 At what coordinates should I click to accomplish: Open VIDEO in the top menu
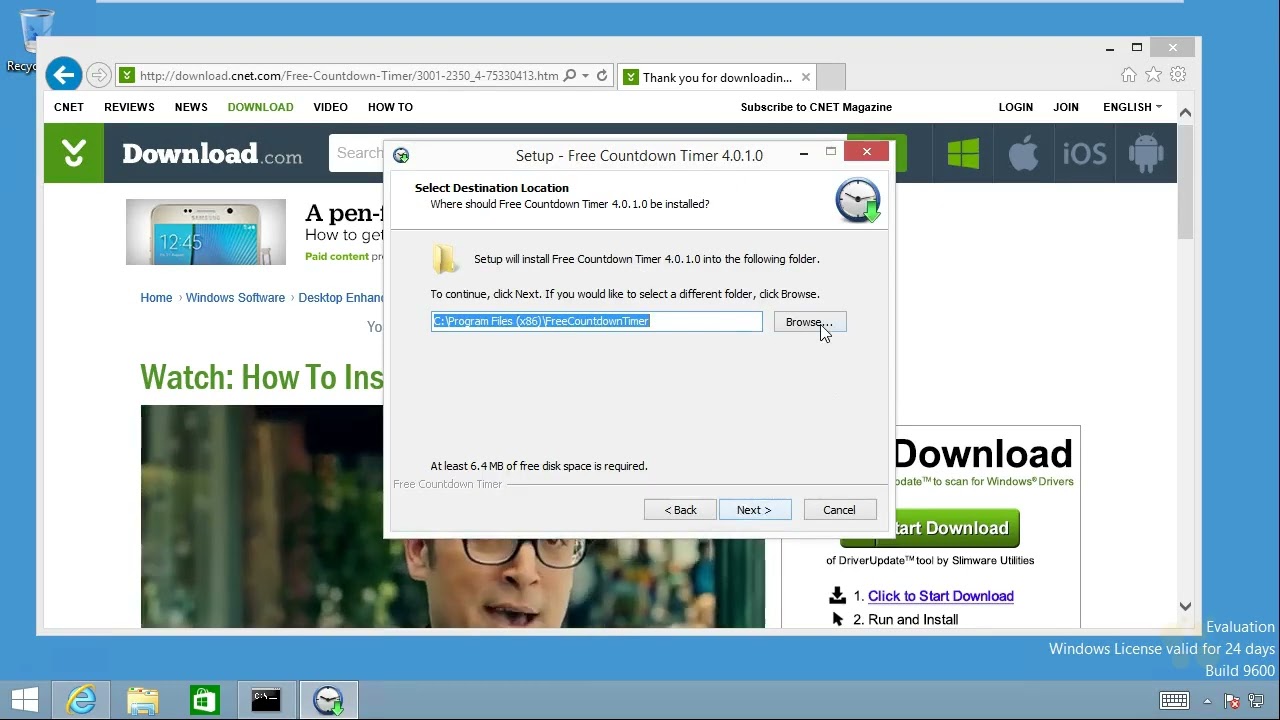tap(330, 107)
